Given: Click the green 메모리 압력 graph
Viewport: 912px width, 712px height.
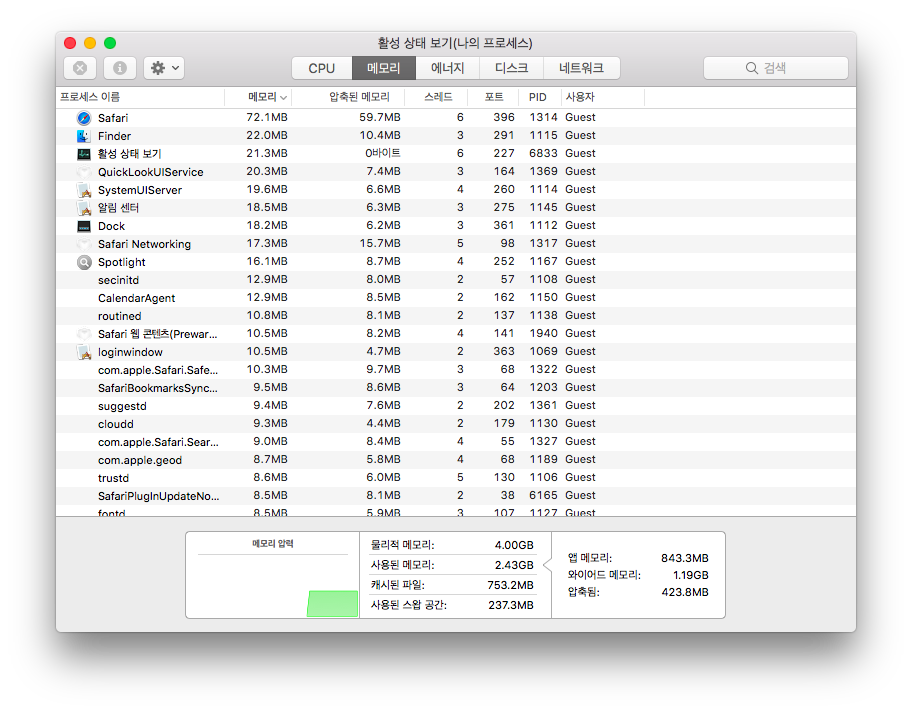Looking at the screenshot, I should [x=333, y=603].
